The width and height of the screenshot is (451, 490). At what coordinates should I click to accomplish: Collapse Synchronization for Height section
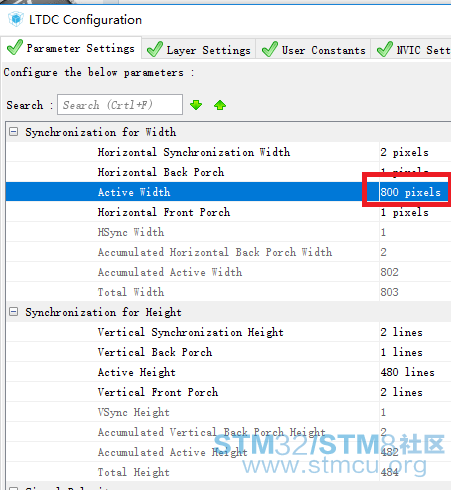[13, 312]
